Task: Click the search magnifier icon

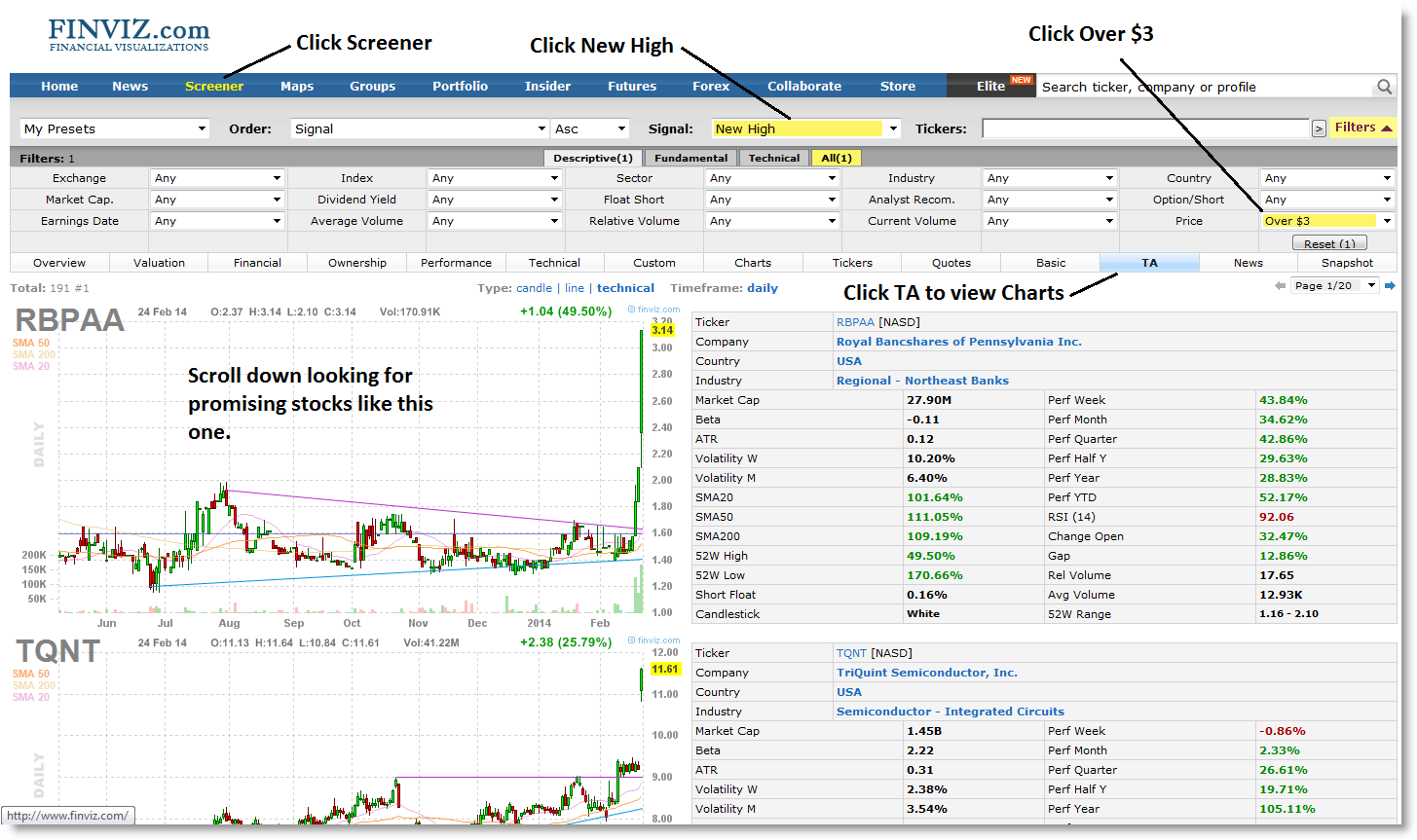Action: click(1384, 87)
